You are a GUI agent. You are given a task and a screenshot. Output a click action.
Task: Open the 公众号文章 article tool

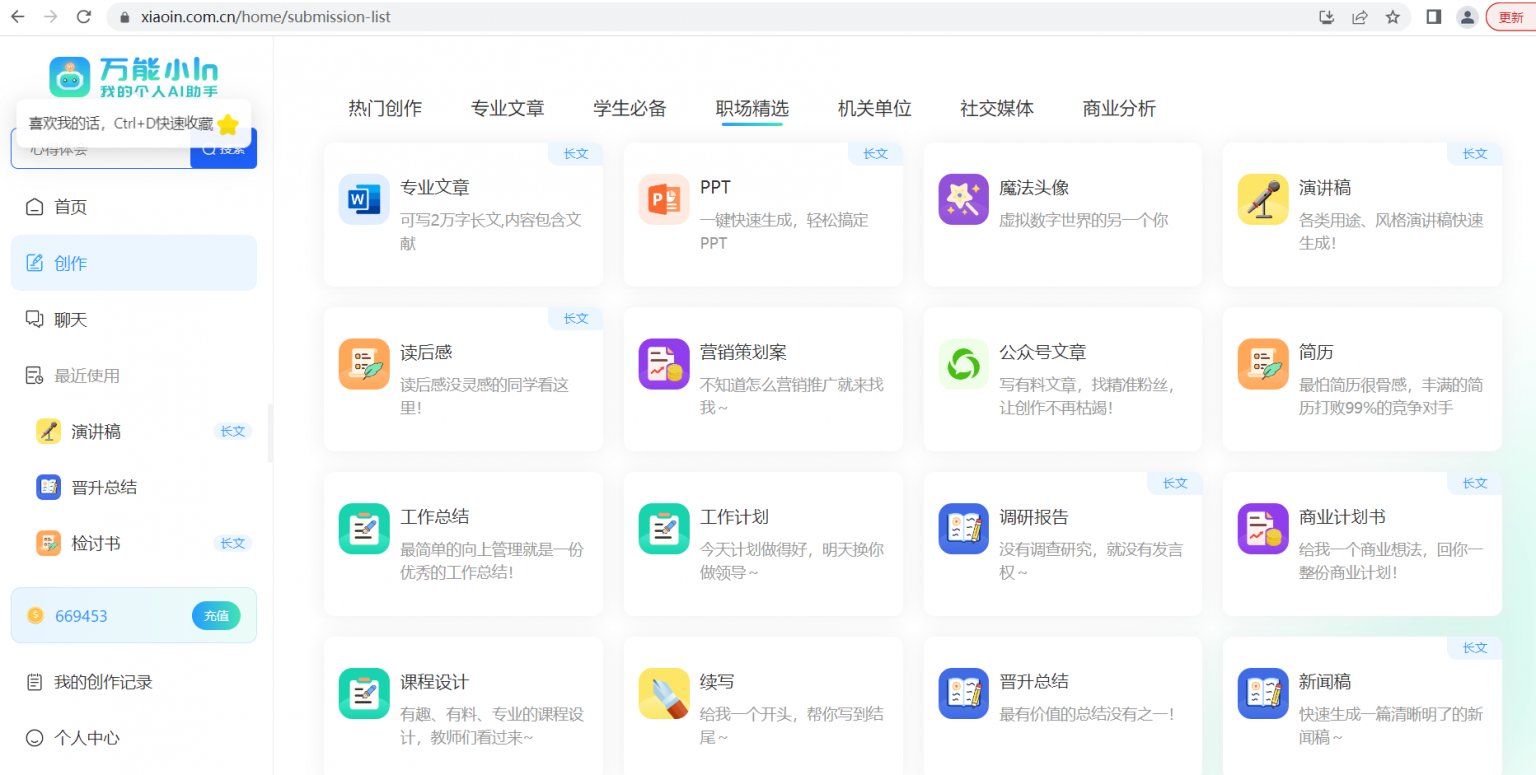pos(1062,379)
